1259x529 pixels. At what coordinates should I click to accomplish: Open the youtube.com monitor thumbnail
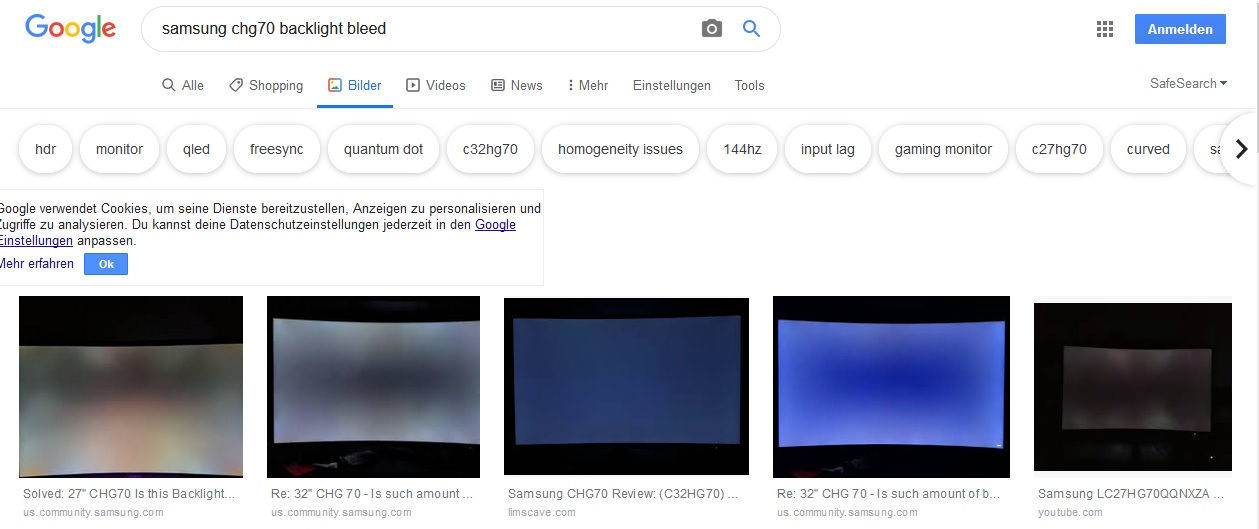pyautogui.click(x=1133, y=387)
